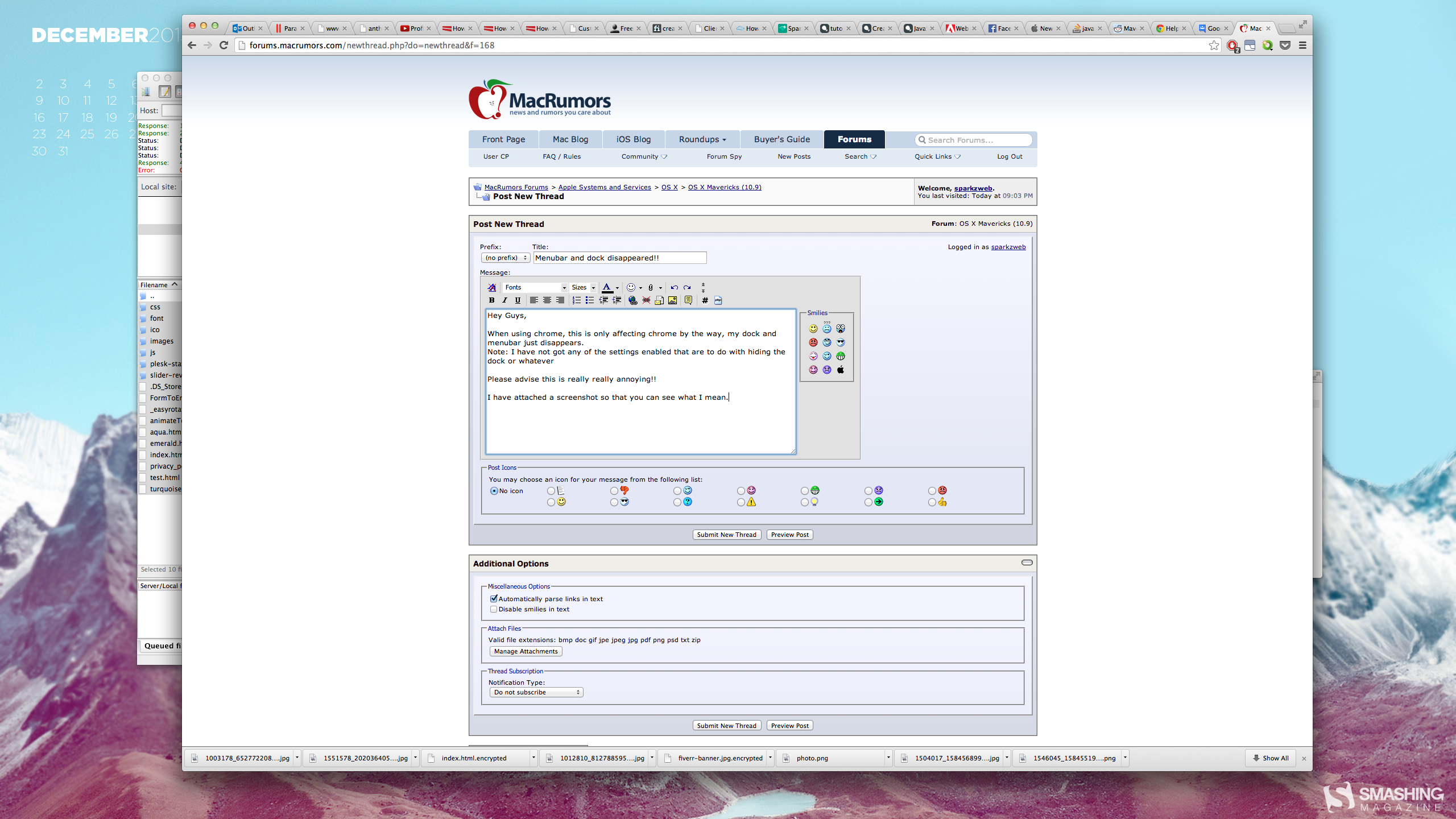Collapse the Additional Options section
This screenshot has height=819, width=1456.
[x=1027, y=562]
